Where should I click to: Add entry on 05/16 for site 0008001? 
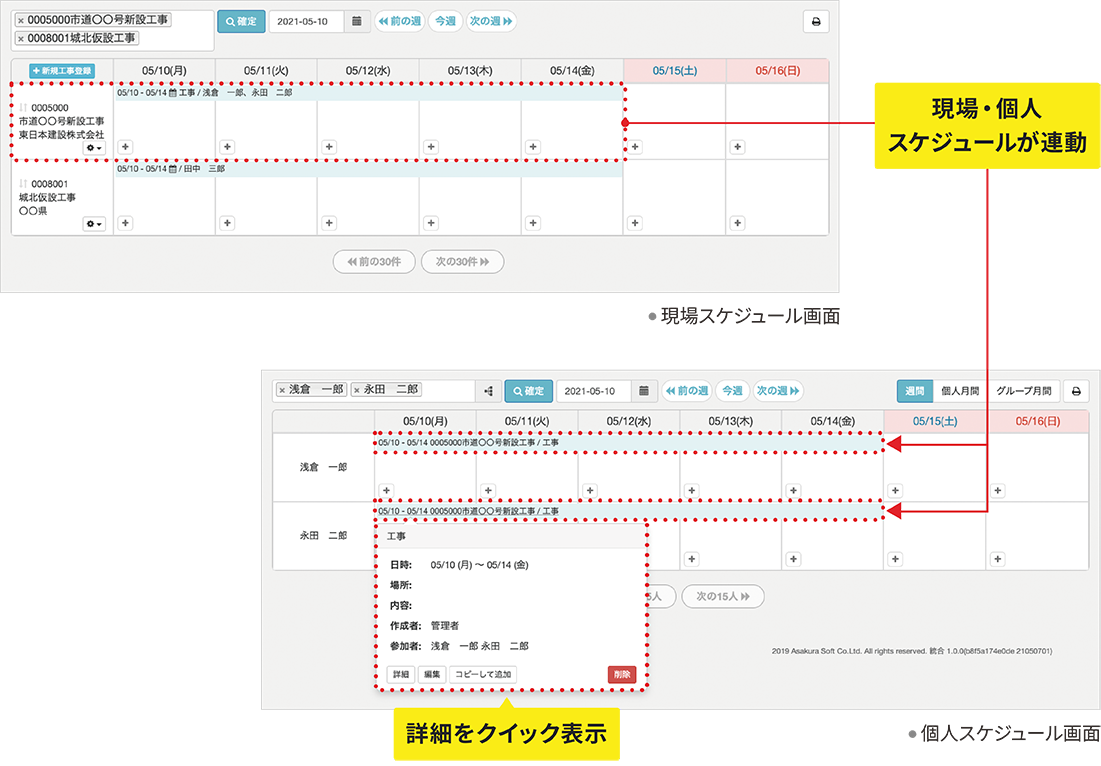click(737, 223)
